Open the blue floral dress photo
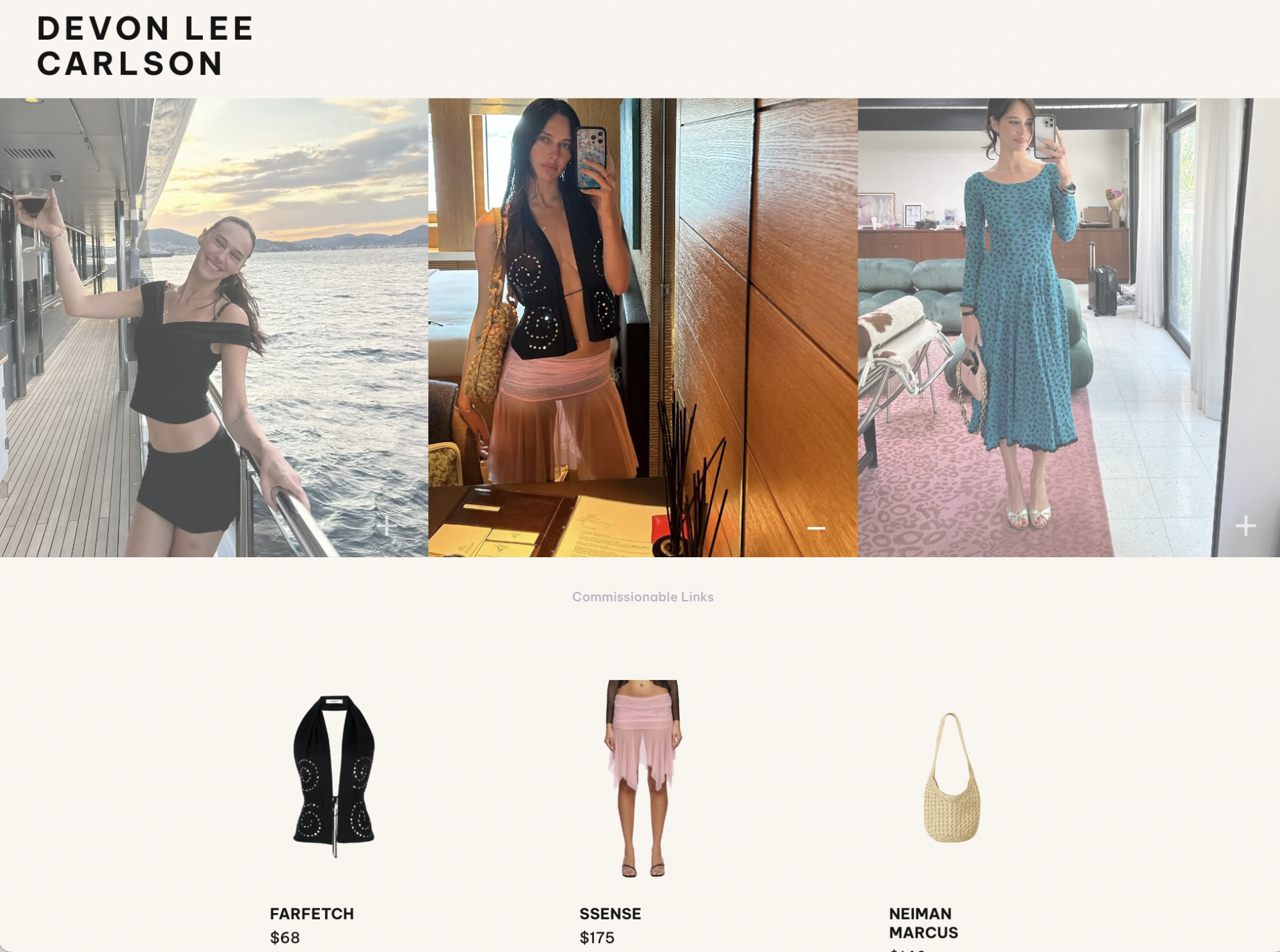The height and width of the screenshot is (952, 1280). click(1069, 328)
